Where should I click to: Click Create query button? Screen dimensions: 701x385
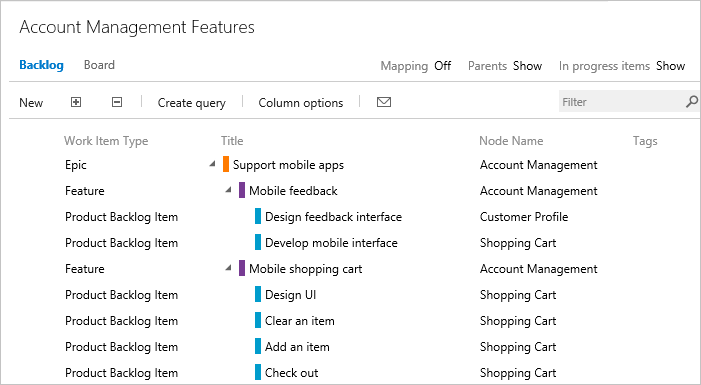[191, 103]
